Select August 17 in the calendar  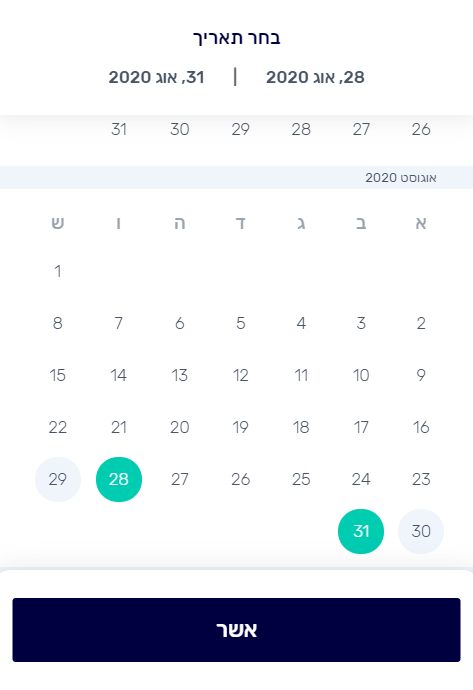point(361,427)
